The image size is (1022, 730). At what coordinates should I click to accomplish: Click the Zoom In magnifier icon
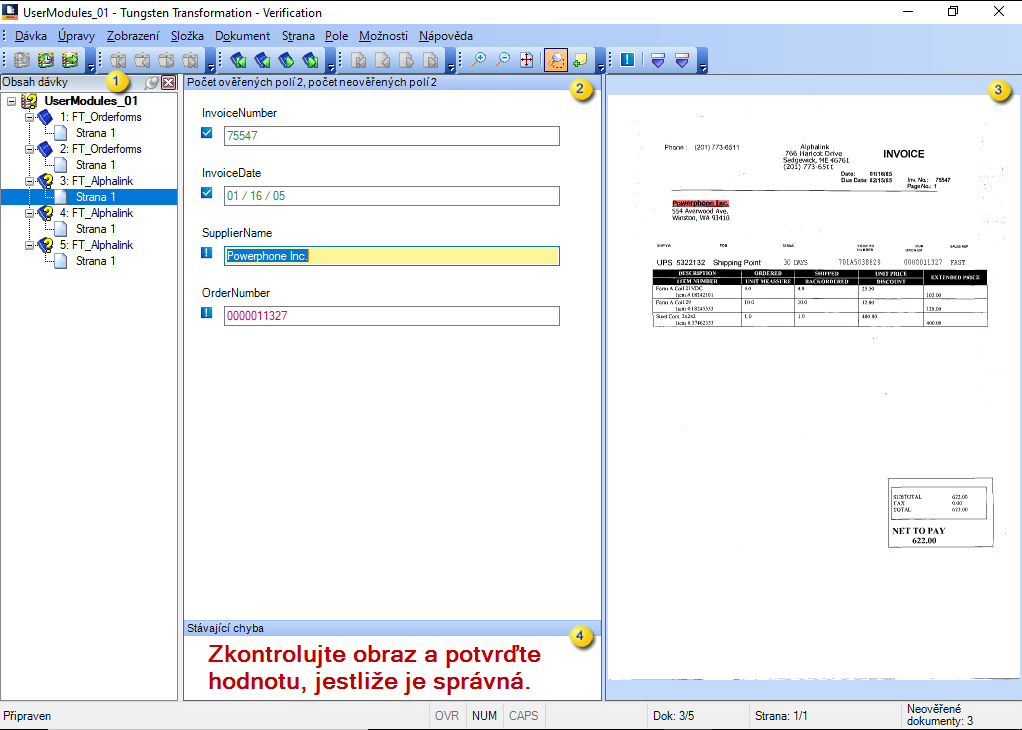[x=478, y=60]
